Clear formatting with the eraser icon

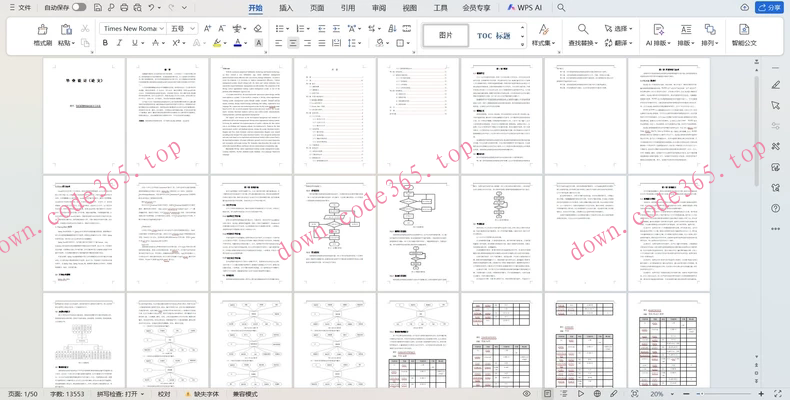tap(258, 29)
